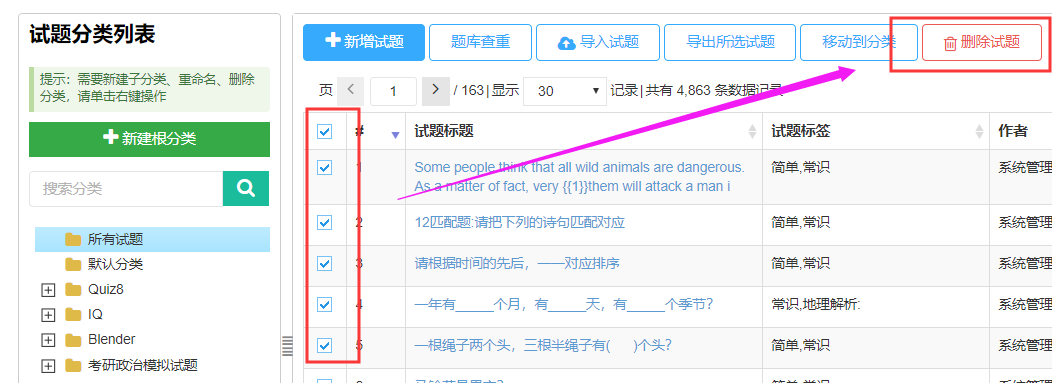Open the 30 records-per-page dropdown
Image resolution: width=1052 pixels, height=383 pixels.
point(565,91)
